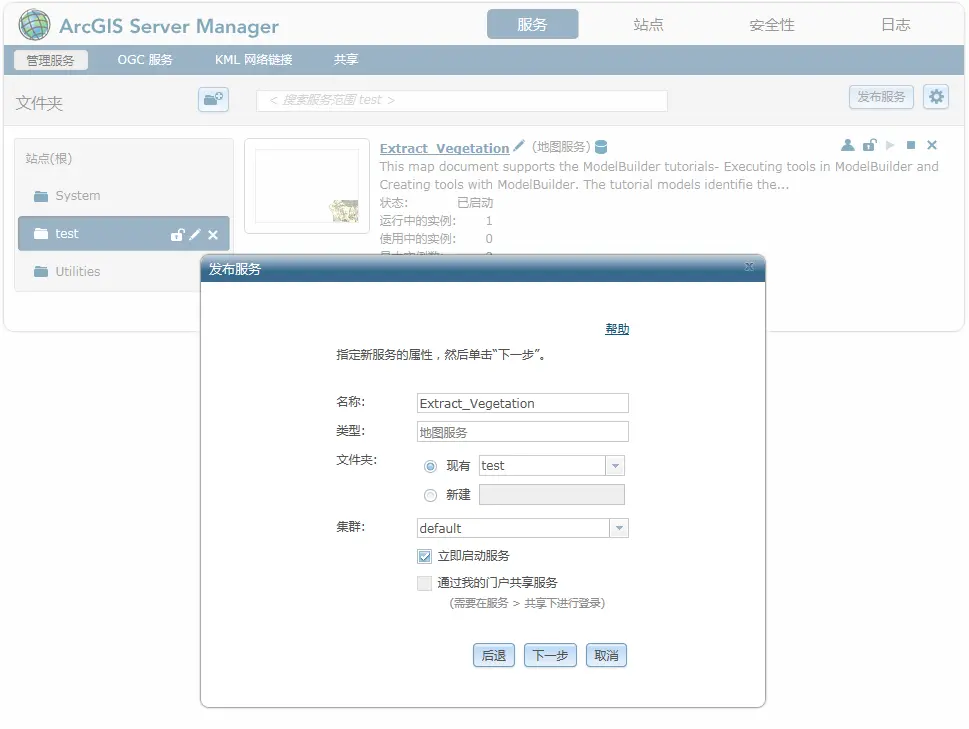Click the 取消 button

606,655
